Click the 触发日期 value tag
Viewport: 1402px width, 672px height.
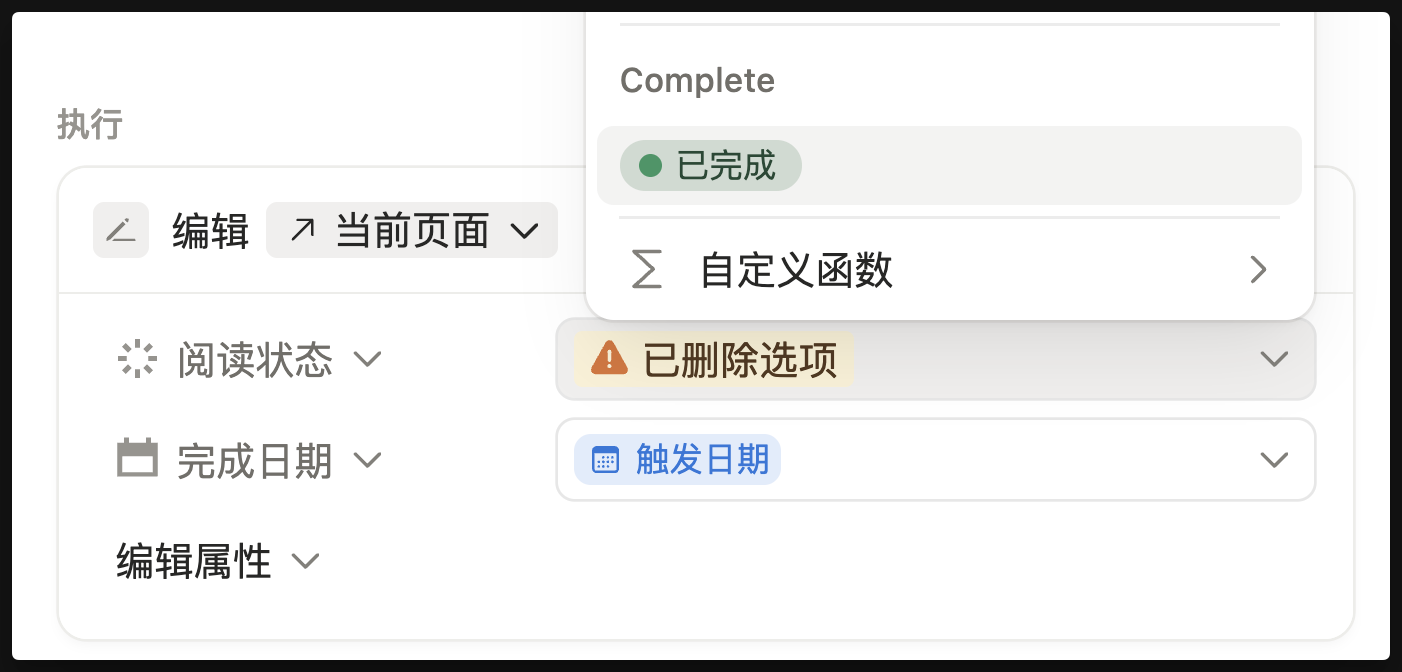pyautogui.click(x=678, y=460)
